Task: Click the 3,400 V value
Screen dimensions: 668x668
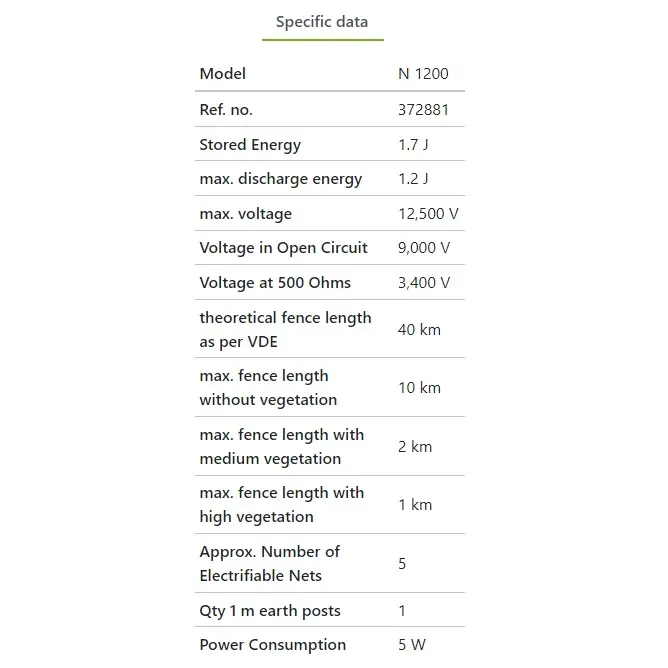Action: point(424,283)
